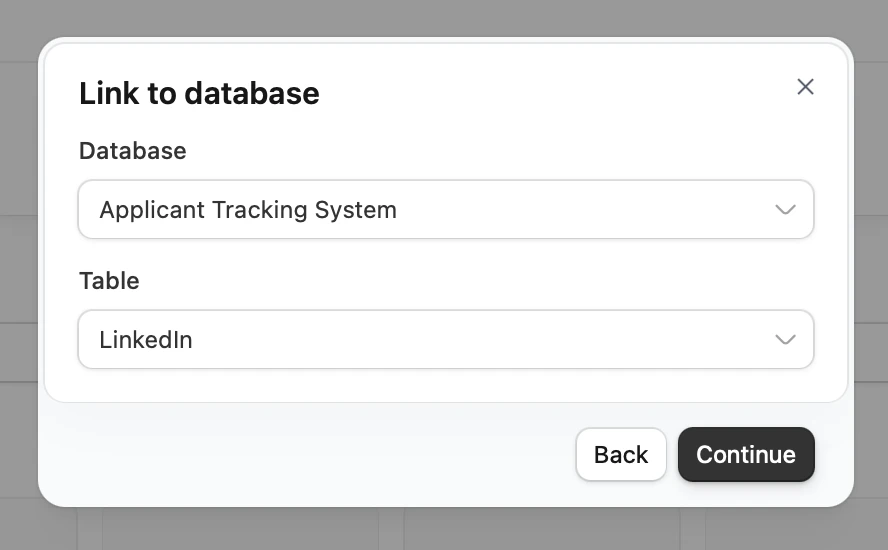The height and width of the screenshot is (550, 888).
Task: Open the Table dropdown
Action: pos(445,340)
